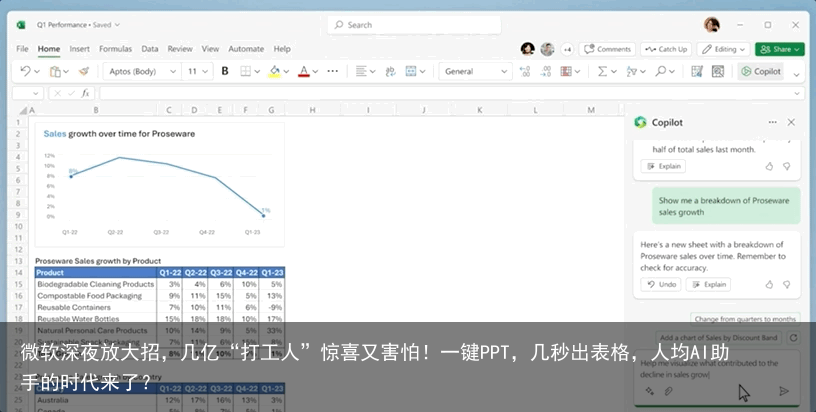Click the formula bar cancel X icon
The width and height of the screenshot is (816, 412).
pyautogui.click(x=58, y=93)
